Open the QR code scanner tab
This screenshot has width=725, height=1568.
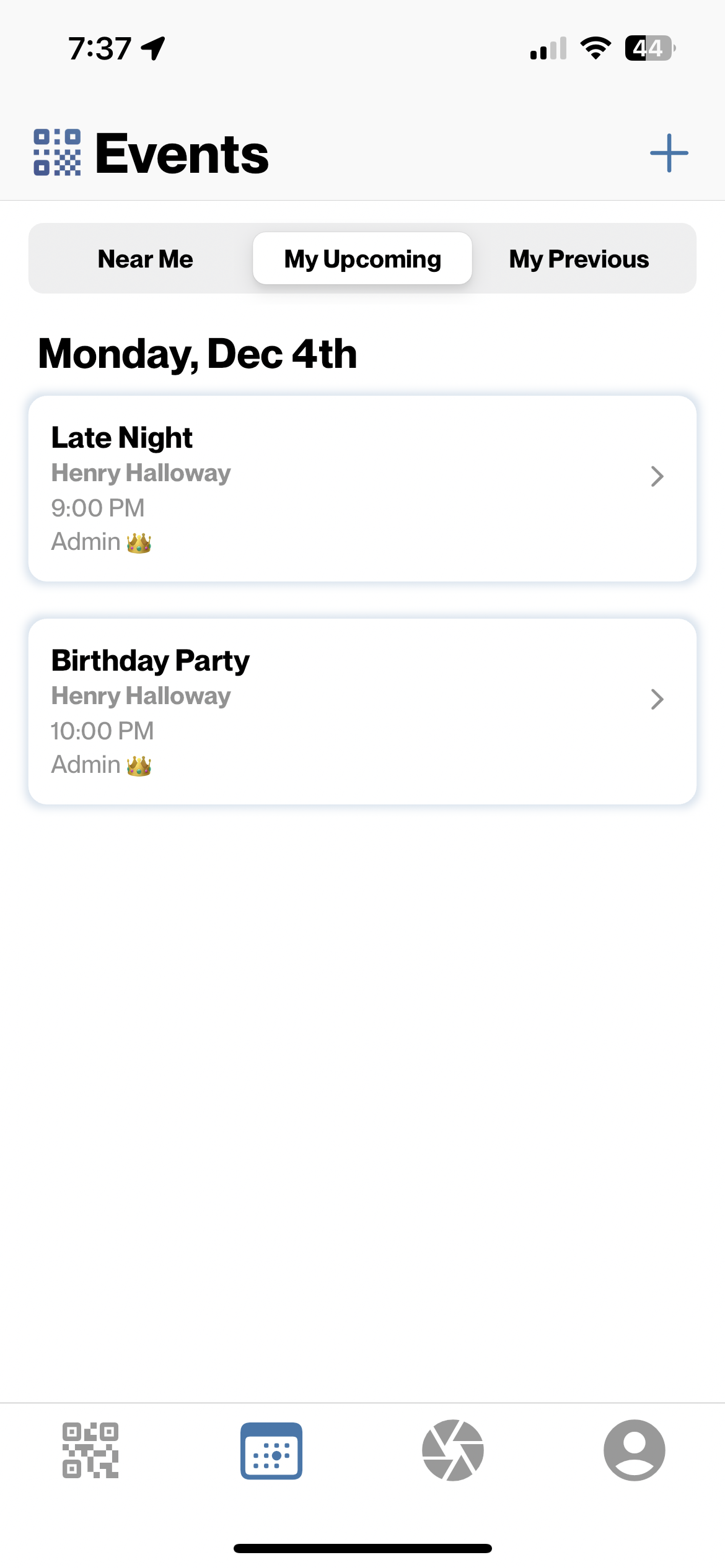(90, 1450)
